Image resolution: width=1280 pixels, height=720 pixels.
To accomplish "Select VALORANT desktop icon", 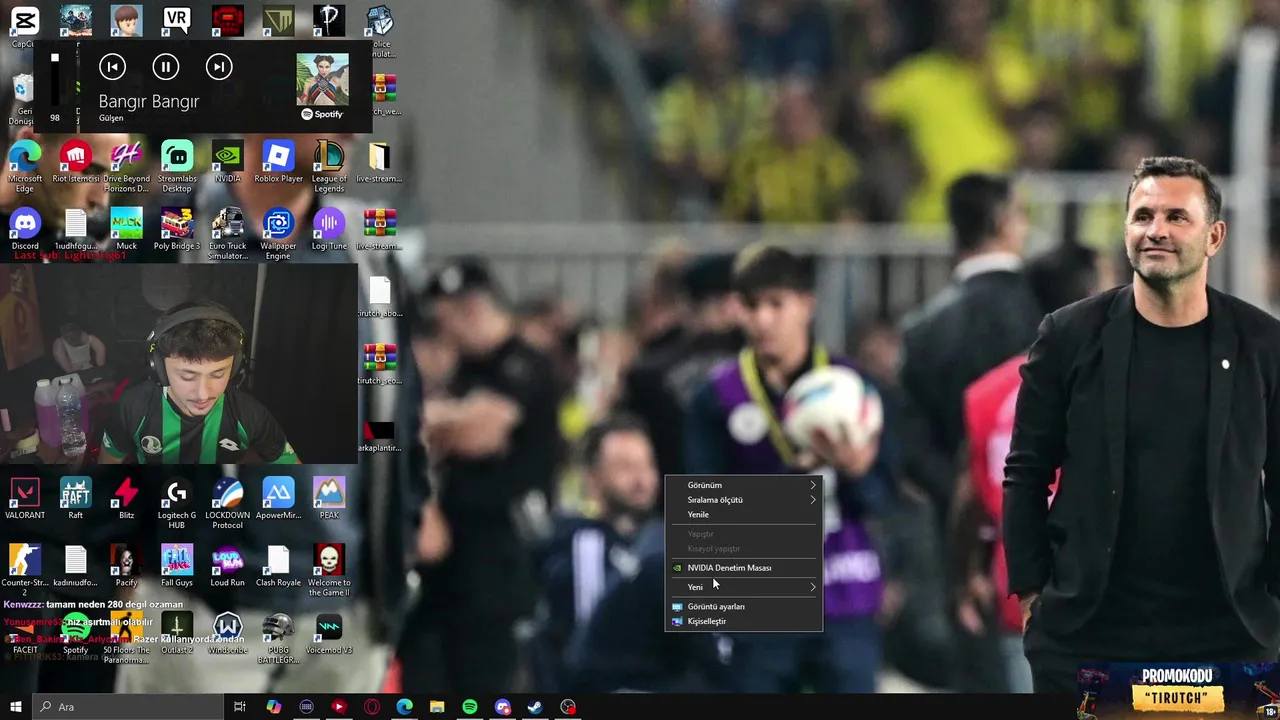I will point(25,498).
